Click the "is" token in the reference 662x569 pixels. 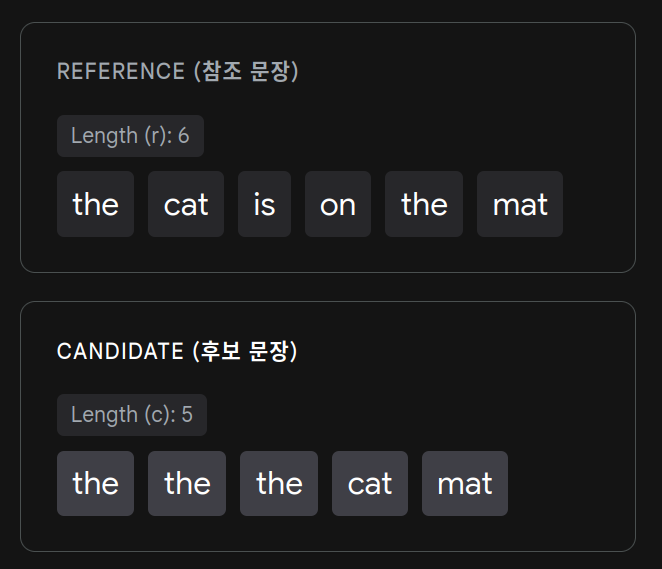264,204
